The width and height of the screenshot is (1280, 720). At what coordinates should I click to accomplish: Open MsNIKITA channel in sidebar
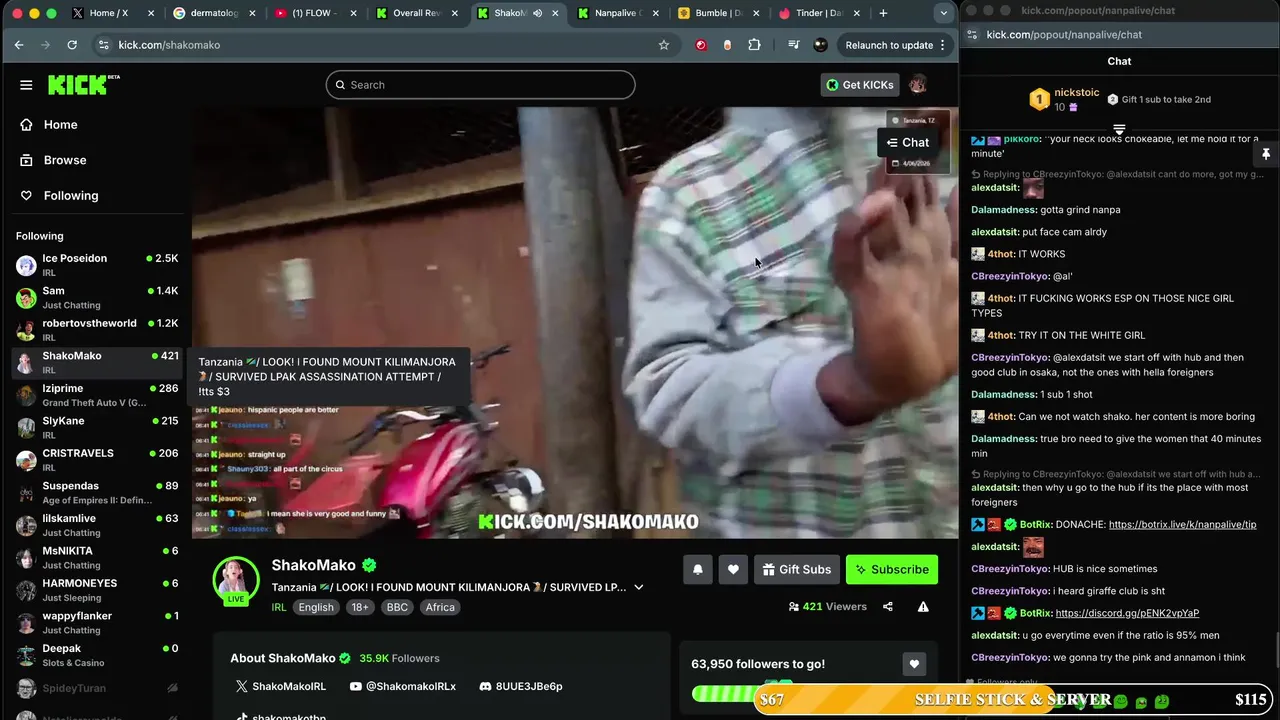point(96,557)
